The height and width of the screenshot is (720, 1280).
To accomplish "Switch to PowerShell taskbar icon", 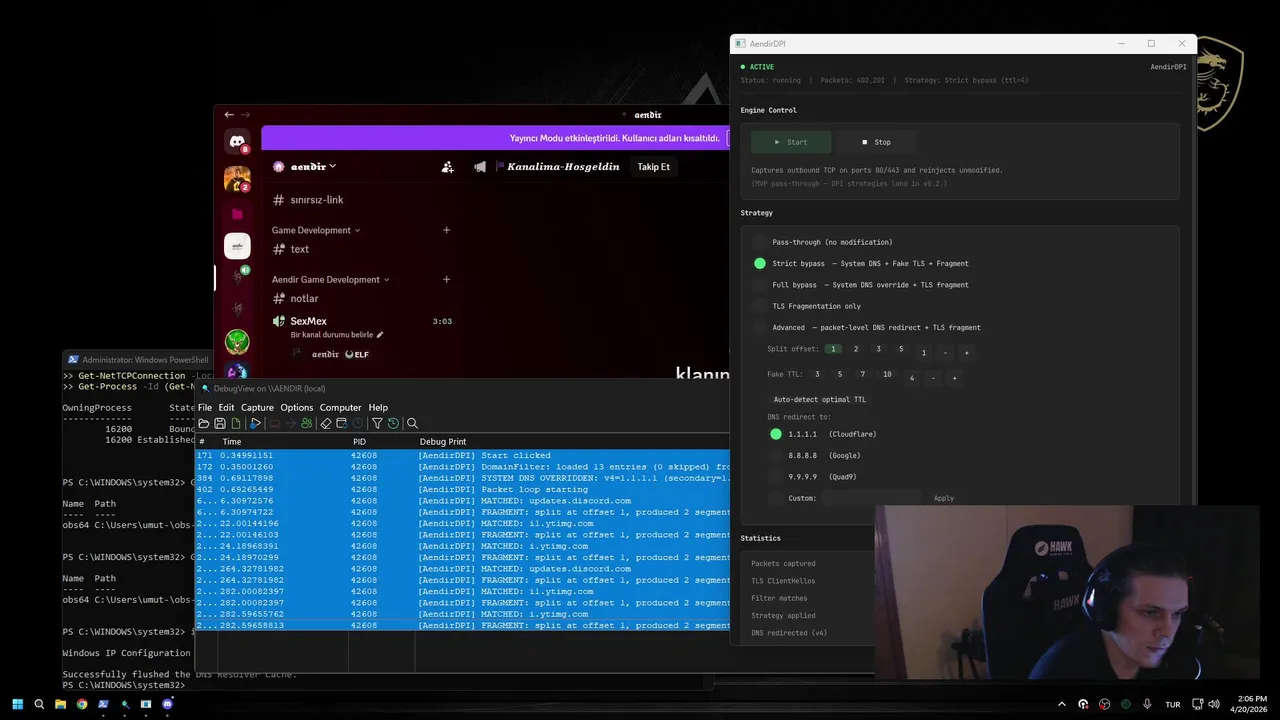I will click(103, 704).
